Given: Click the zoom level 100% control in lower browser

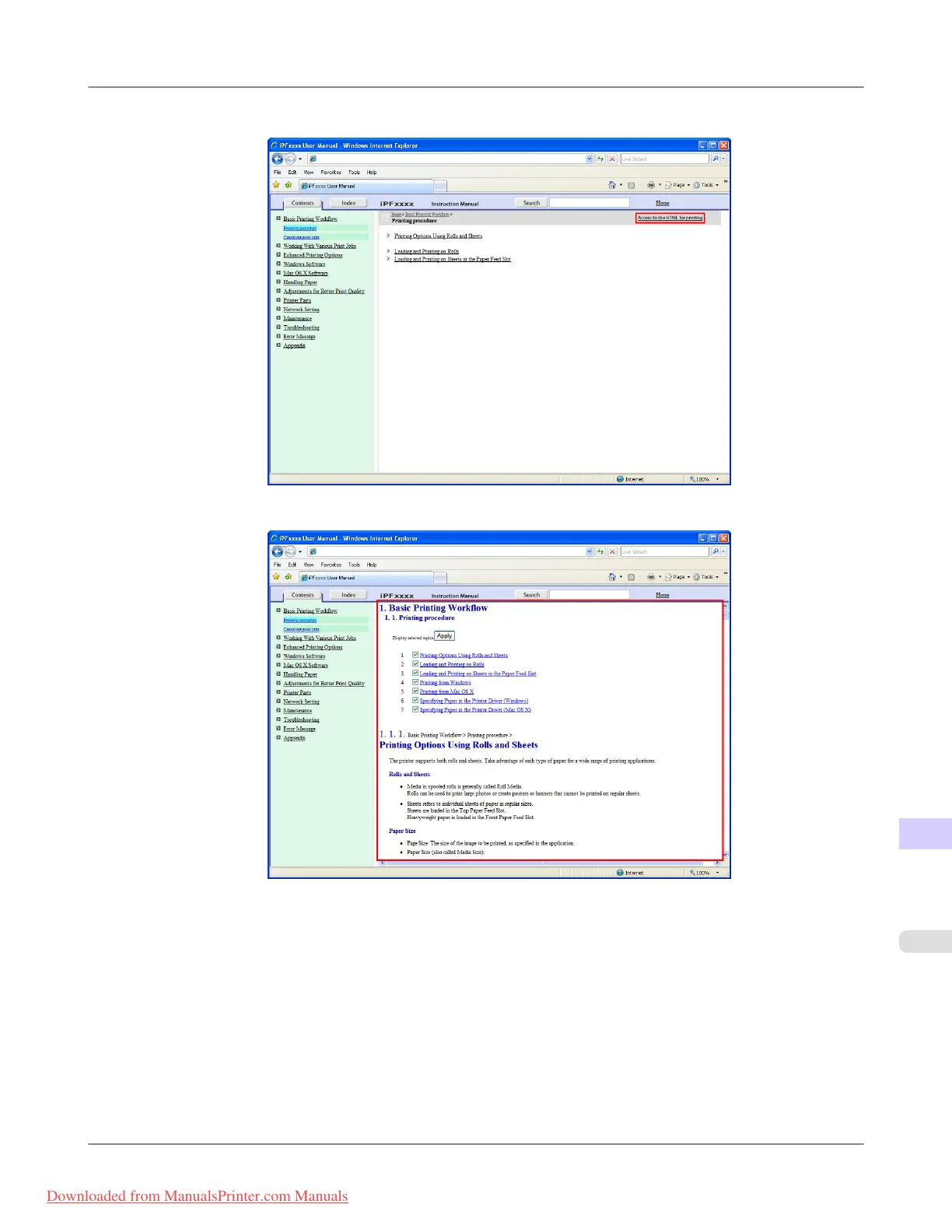Looking at the screenshot, I should click(x=705, y=873).
